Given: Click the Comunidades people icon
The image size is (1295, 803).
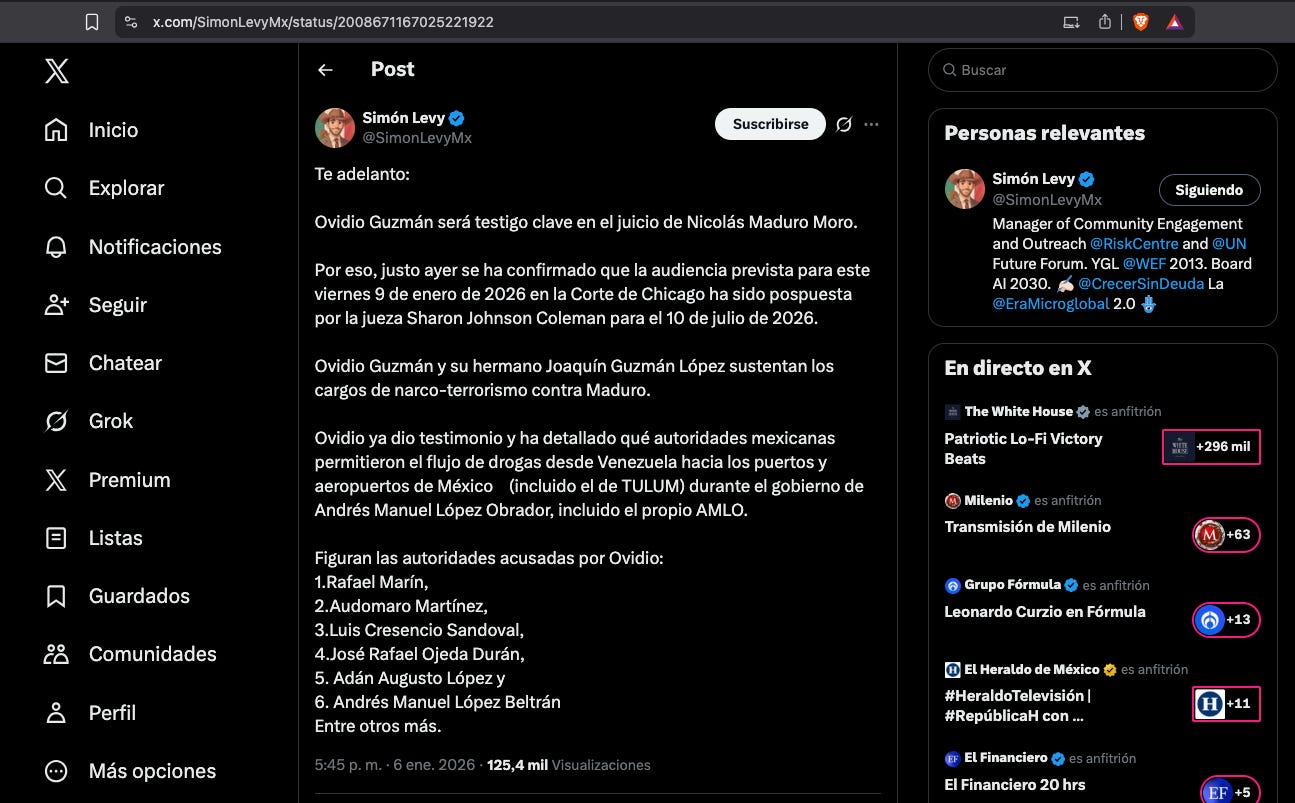Looking at the screenshot, I should point(56,654).
